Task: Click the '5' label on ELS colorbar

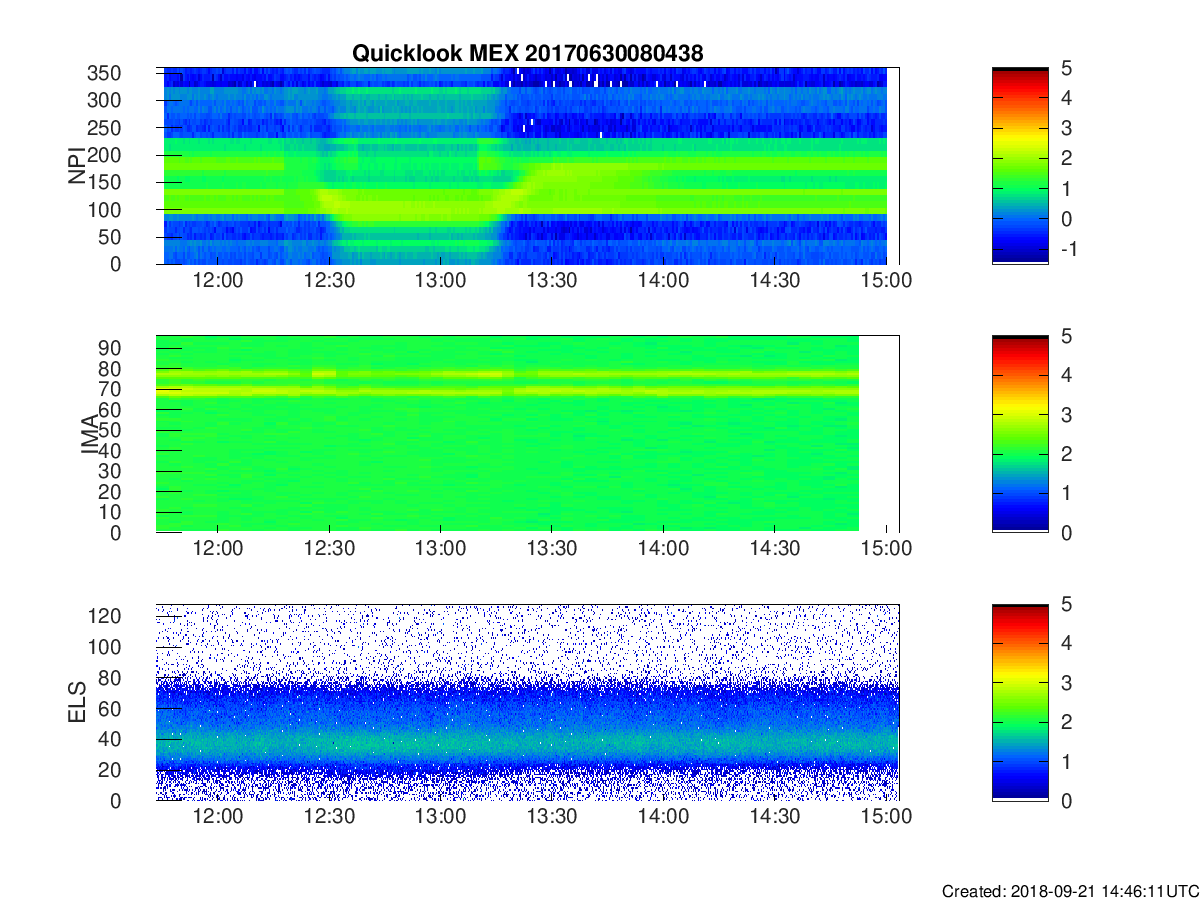Action: [1065, 605]
